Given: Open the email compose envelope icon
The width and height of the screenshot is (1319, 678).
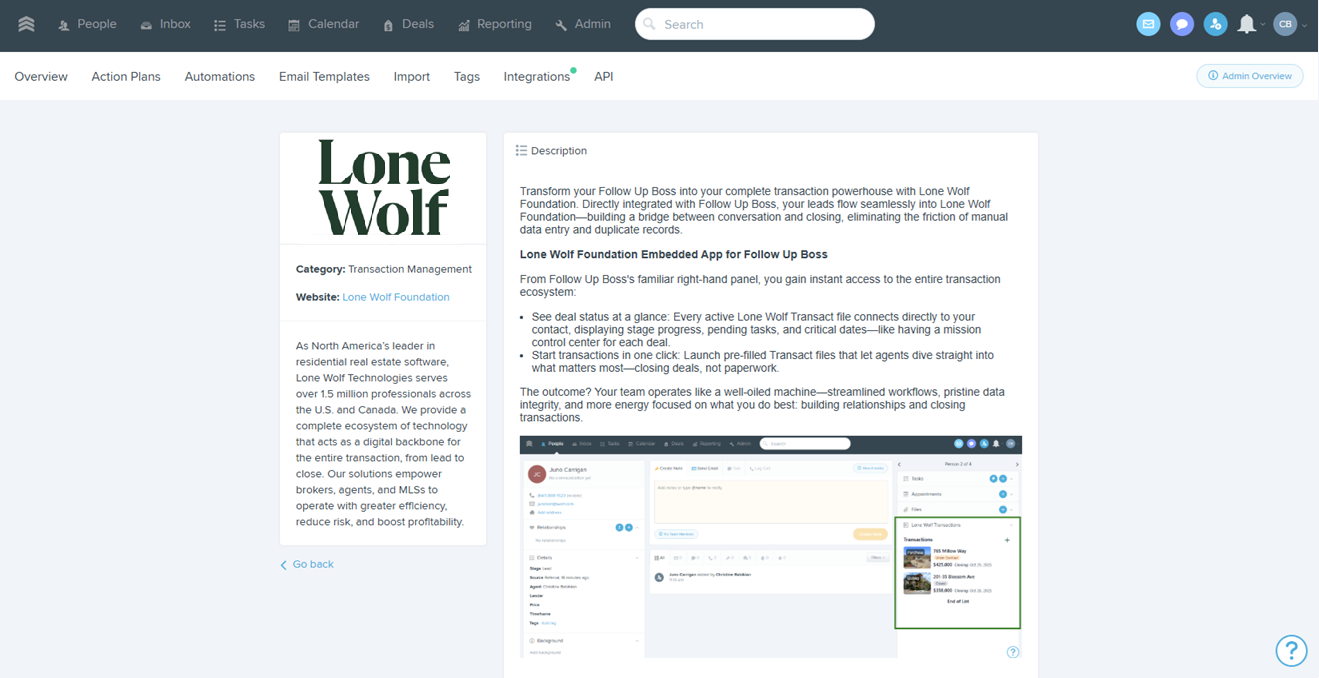Looking at the screenshot, I should (1148, 24).
